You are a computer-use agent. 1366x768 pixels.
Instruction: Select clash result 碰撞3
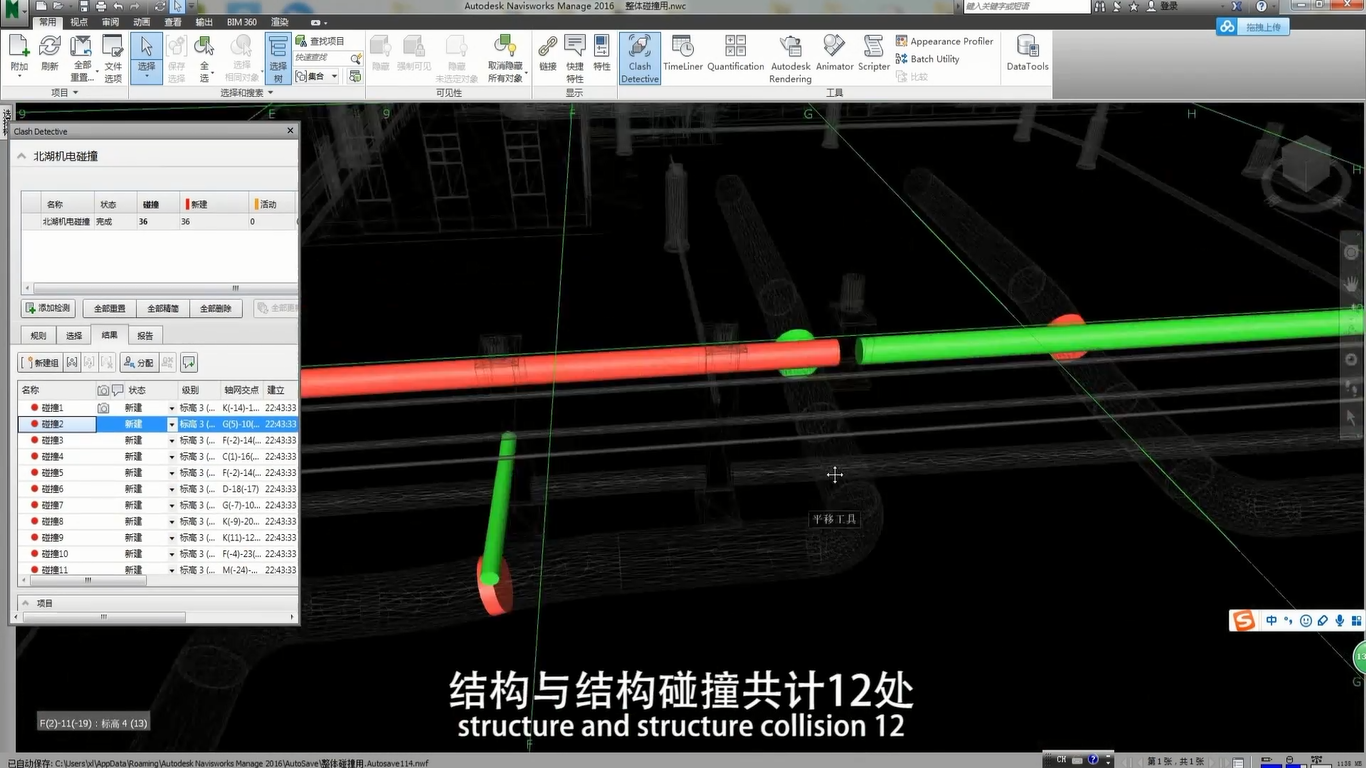[x=158, y=440]
